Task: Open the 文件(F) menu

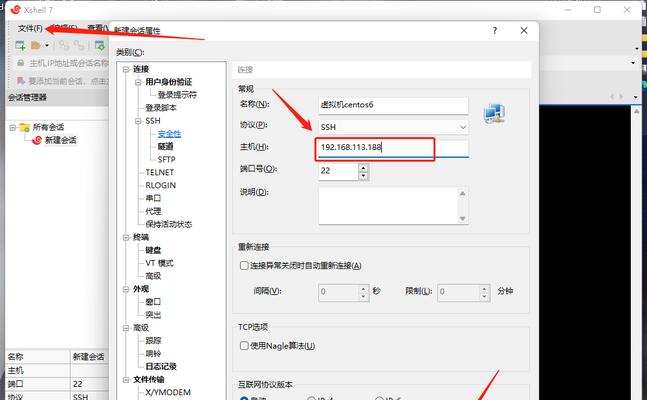Action: (30, 28)
